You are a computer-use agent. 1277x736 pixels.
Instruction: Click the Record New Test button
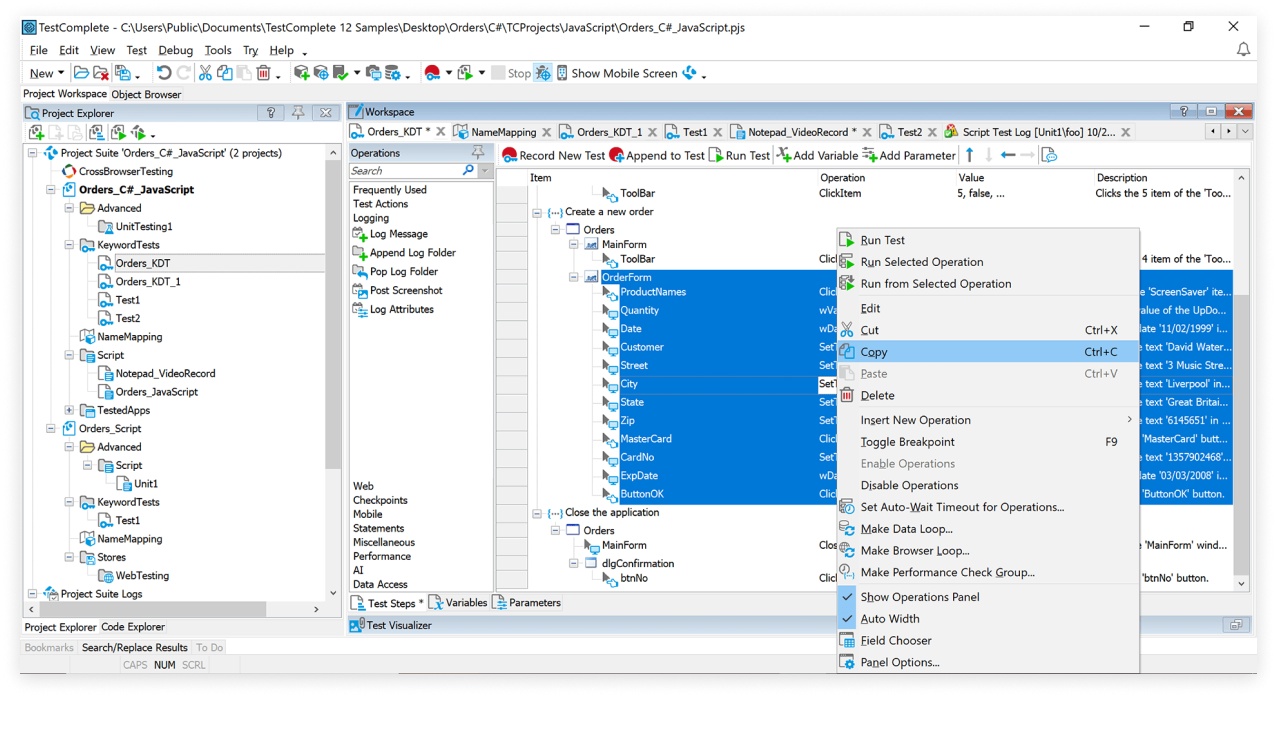click(554, 155)
